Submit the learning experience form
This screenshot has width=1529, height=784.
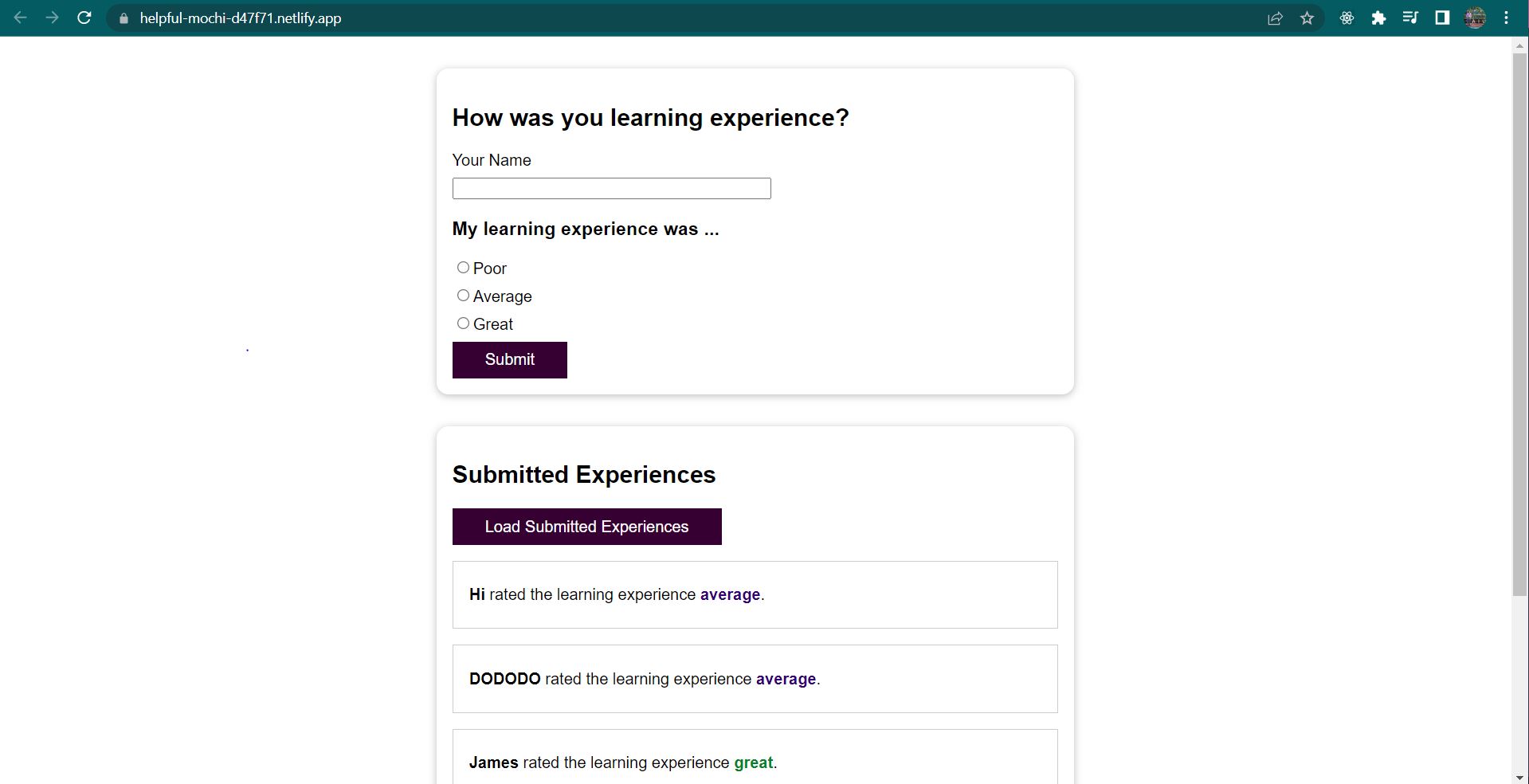pyautogui.click(x=509, y=359)
